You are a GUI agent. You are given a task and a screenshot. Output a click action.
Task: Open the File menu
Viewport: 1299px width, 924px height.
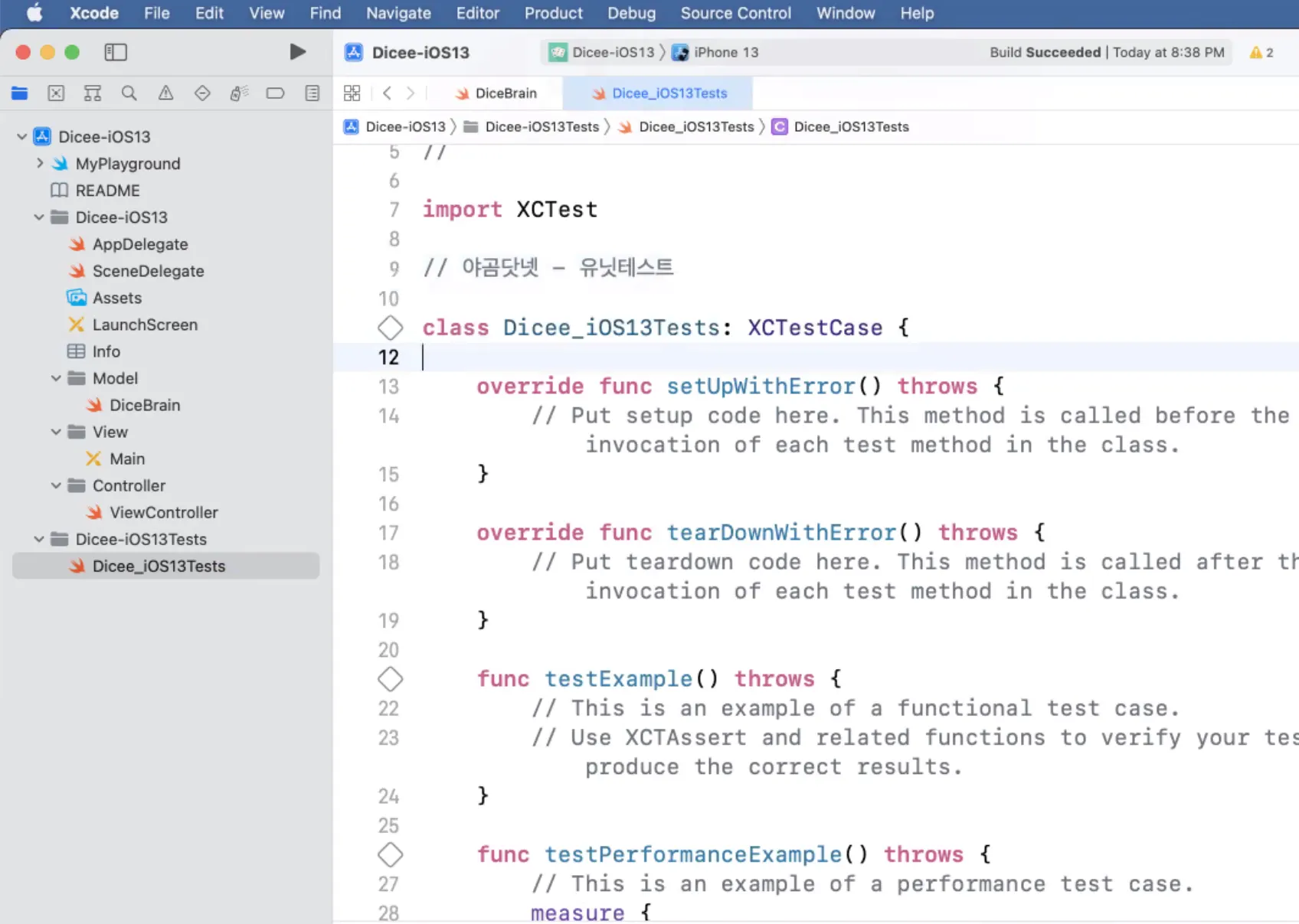click(157, 13)
